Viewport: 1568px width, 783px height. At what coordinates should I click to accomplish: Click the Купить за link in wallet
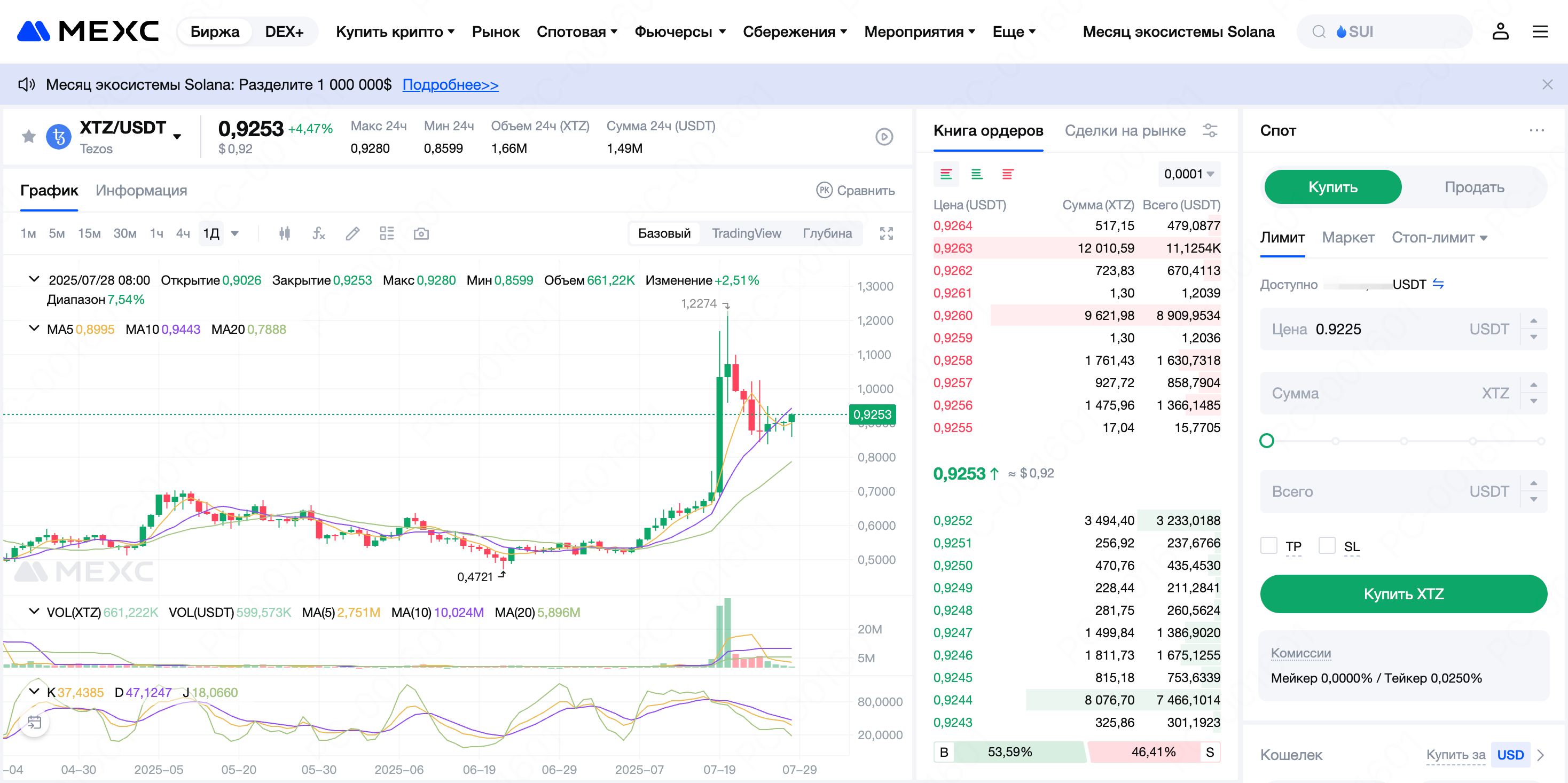pyautogui.click(x=1455, y=754)
